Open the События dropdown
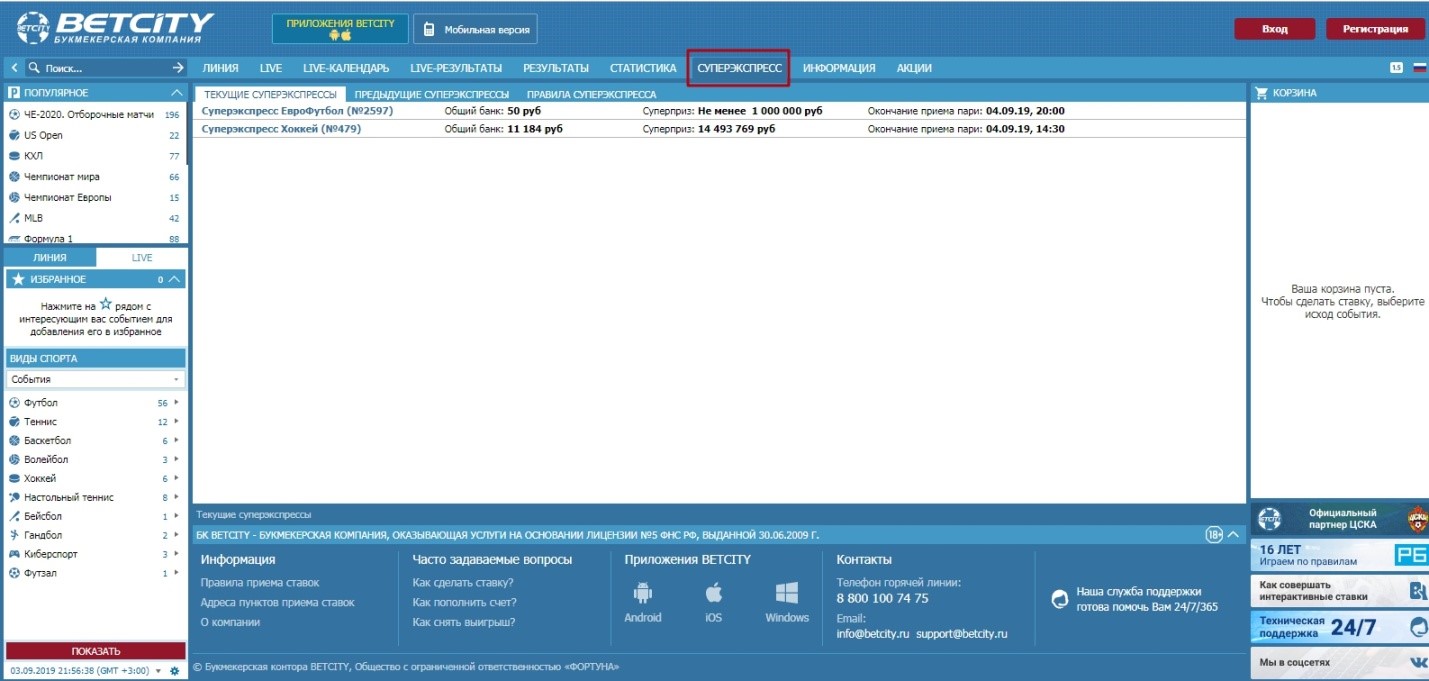Screen dimensions: 1429x681 tap(95, 380)
